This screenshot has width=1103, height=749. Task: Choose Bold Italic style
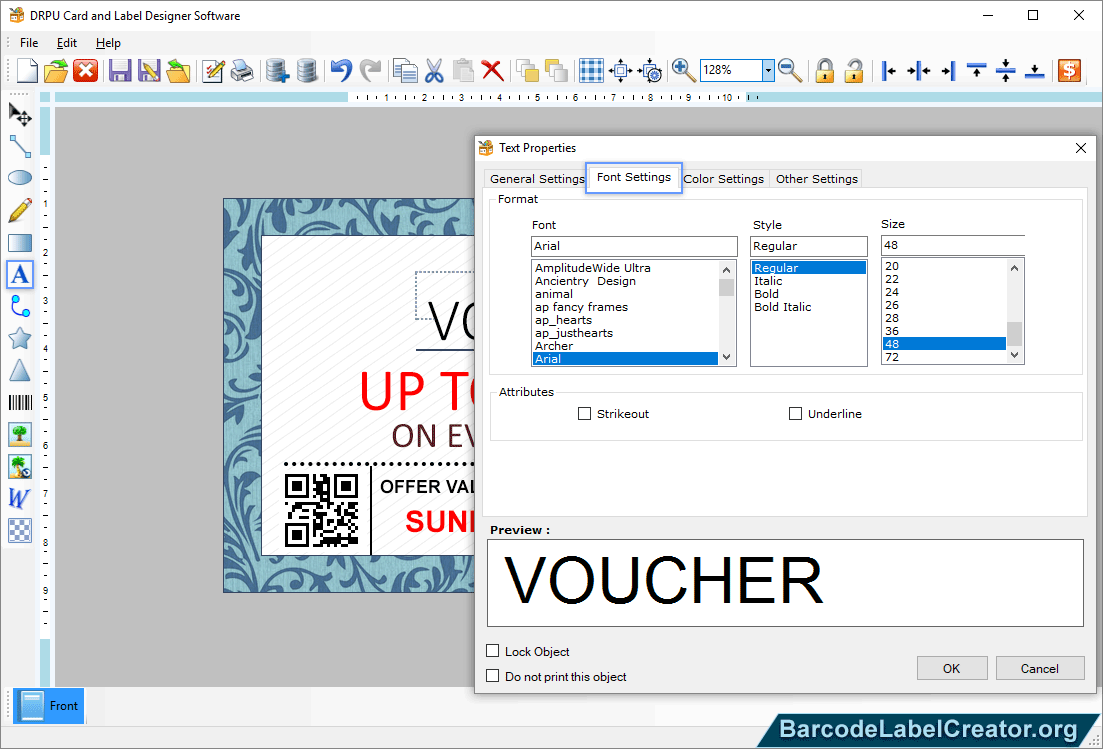(782, 307)
